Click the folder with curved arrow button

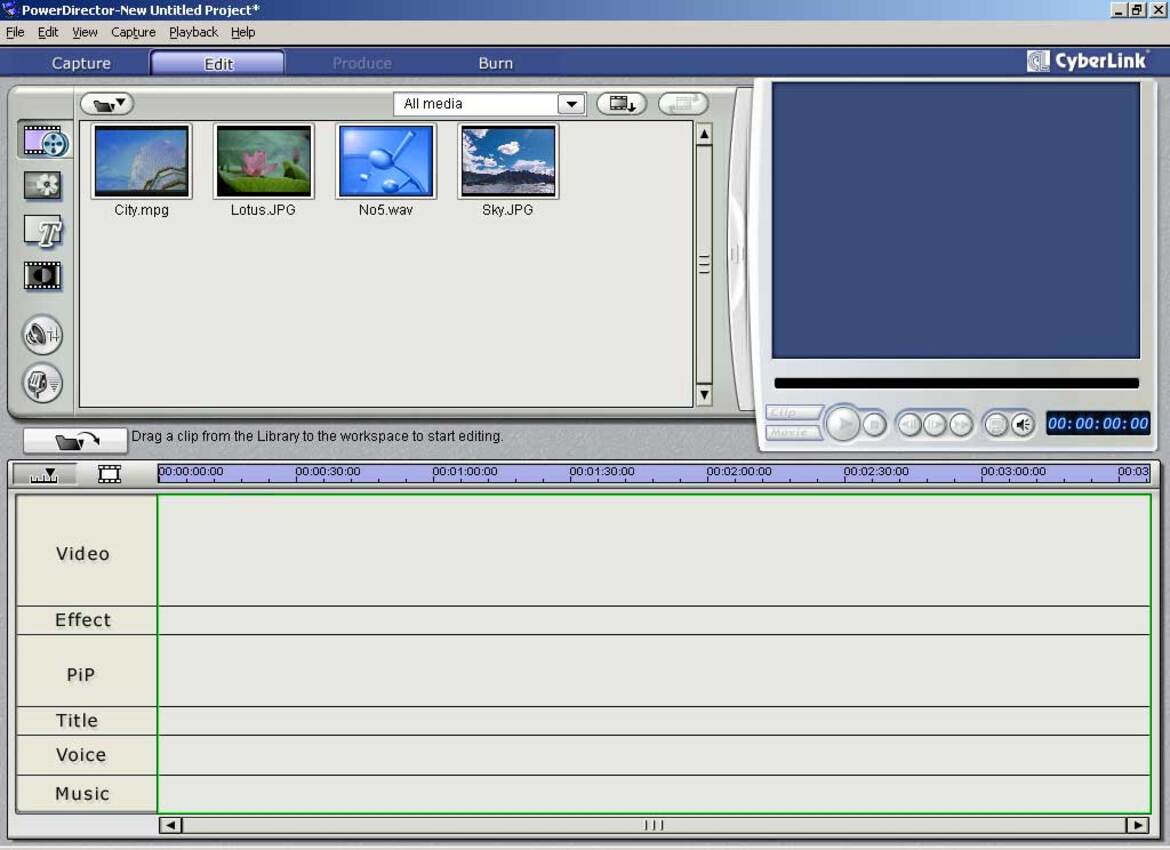[x=75, y=440]
